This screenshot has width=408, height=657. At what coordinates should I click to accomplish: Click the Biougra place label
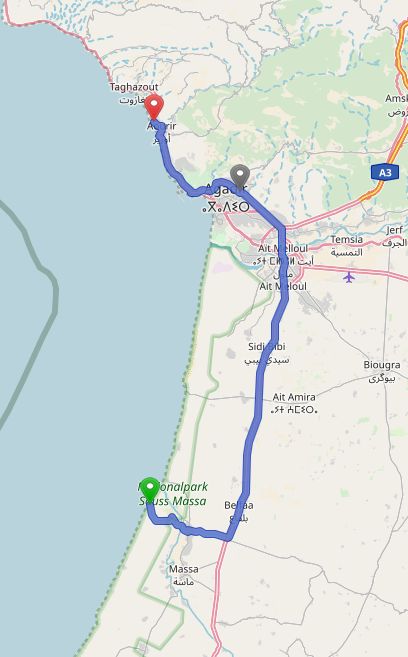pyautogui.click(x=382, y=365)
